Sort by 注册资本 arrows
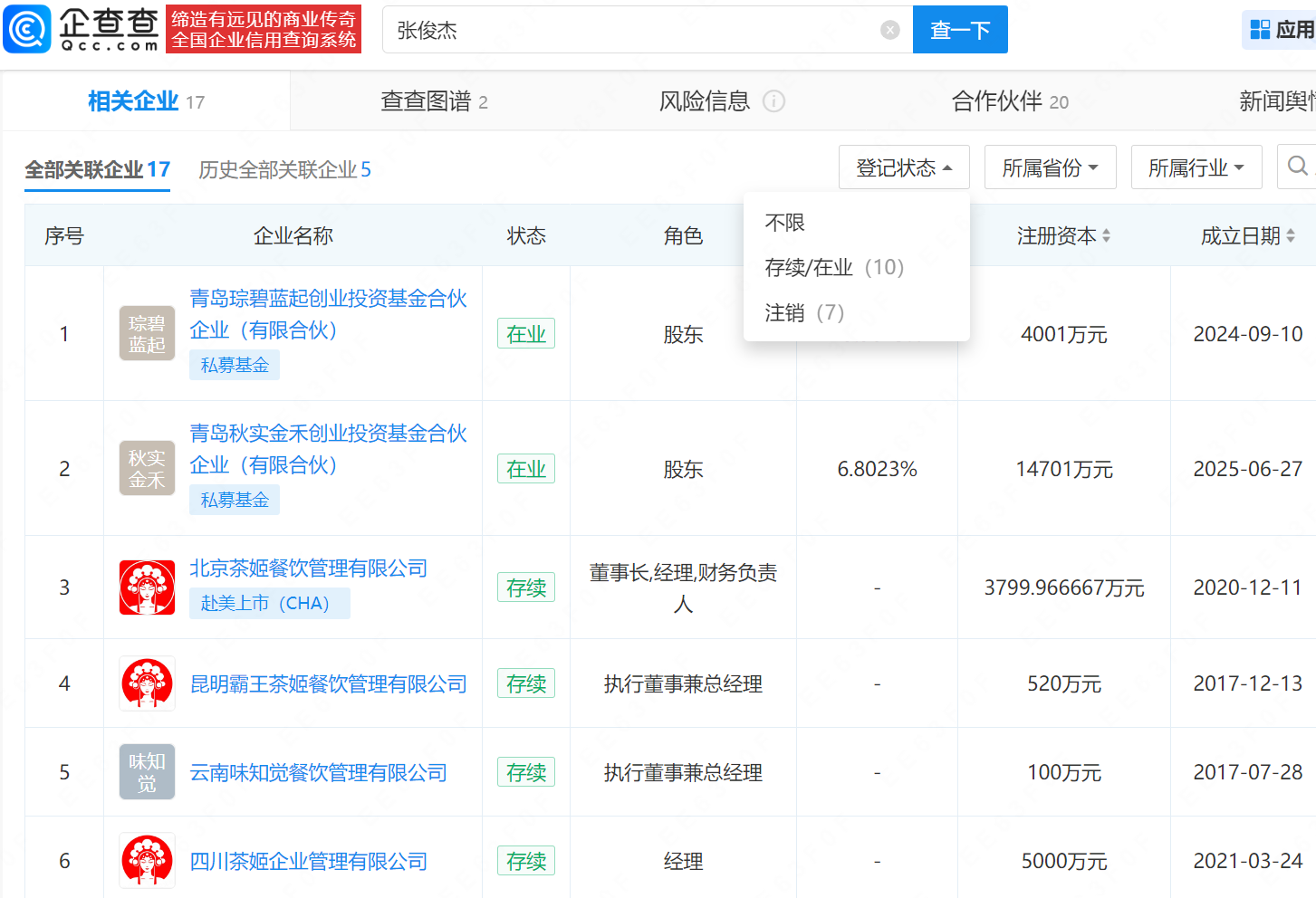Viewport: 1316px width, 898px height. point(1106,236)
